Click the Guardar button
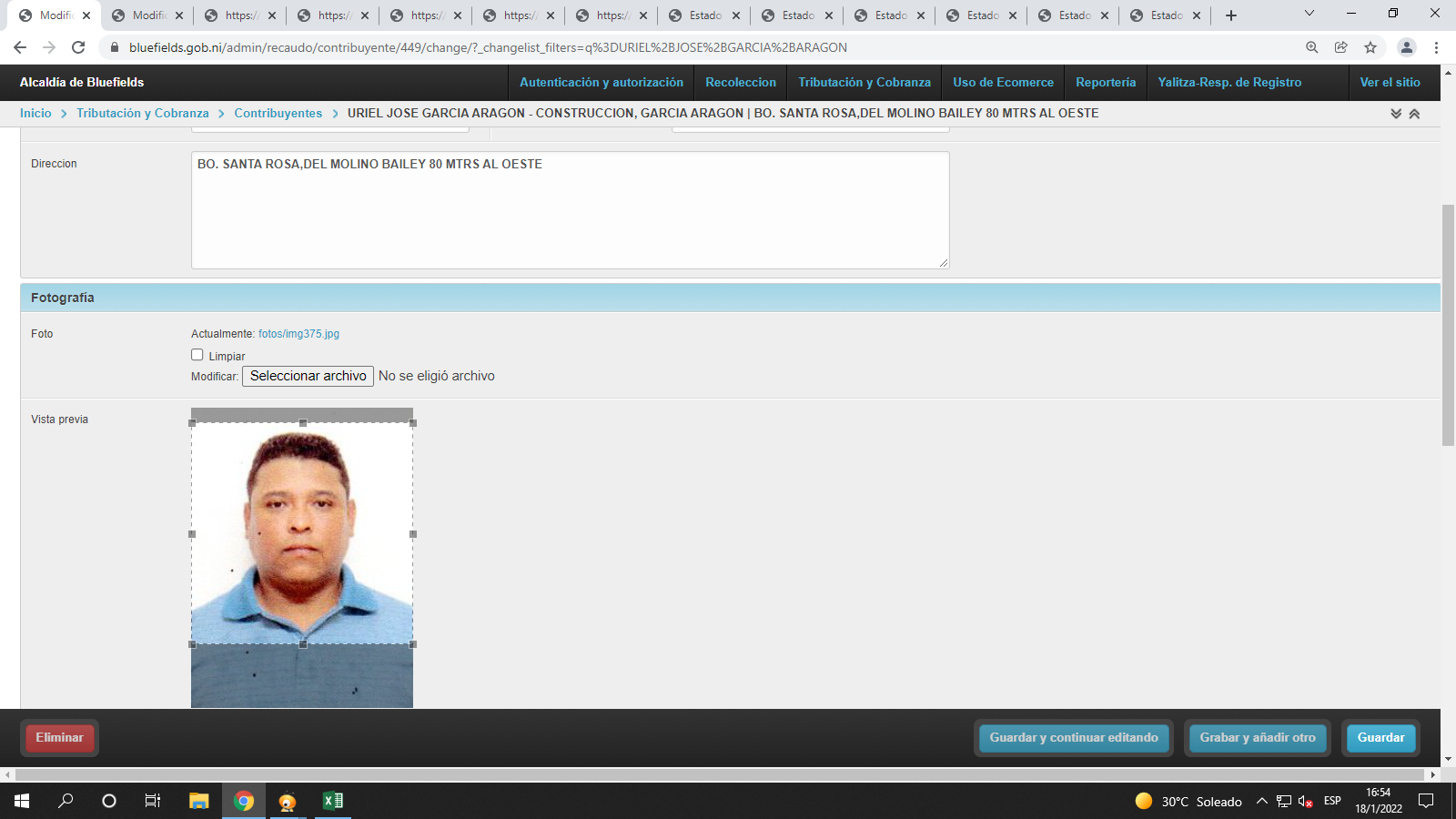Viewport: 1456px width, 819px height. (x=1380, y=738)
